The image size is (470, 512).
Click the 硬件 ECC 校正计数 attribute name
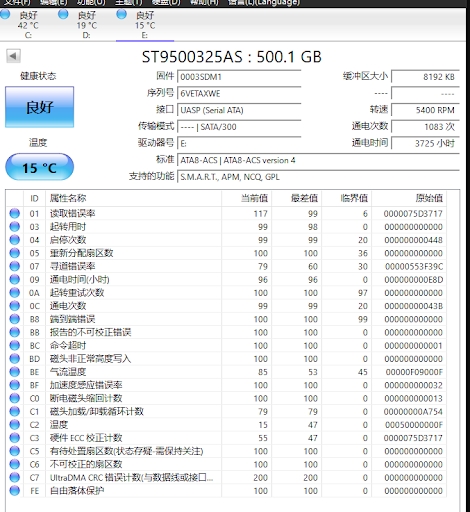[x=86, y=438]
